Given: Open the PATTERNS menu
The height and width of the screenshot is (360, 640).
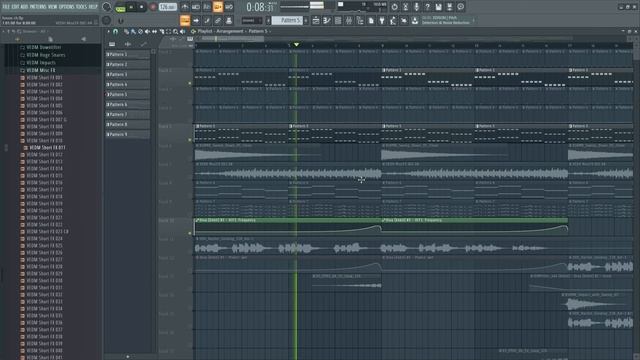Looking at the screenshot, I should click(38, 7).
